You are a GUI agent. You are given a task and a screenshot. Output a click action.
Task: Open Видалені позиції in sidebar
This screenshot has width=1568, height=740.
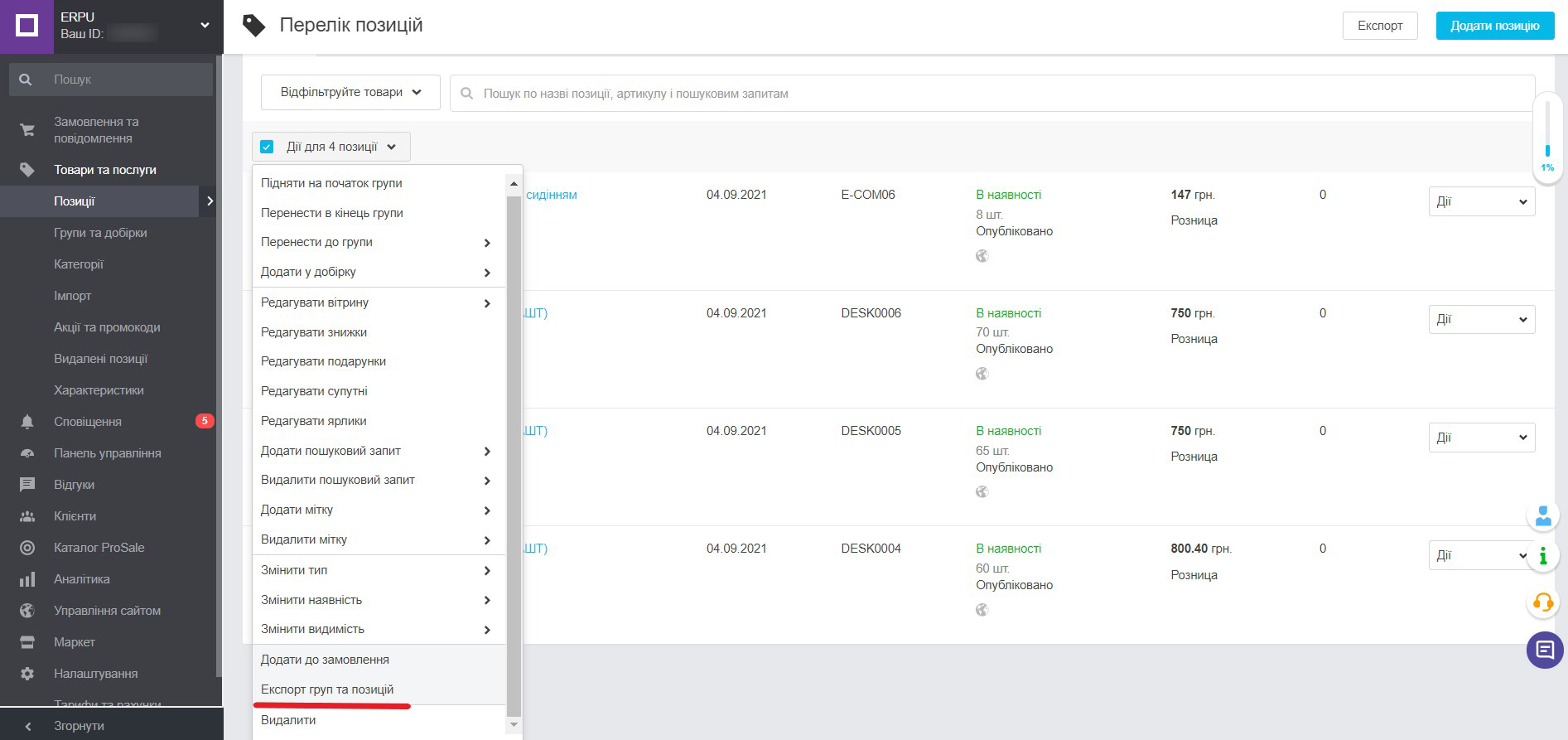point(101,359)
